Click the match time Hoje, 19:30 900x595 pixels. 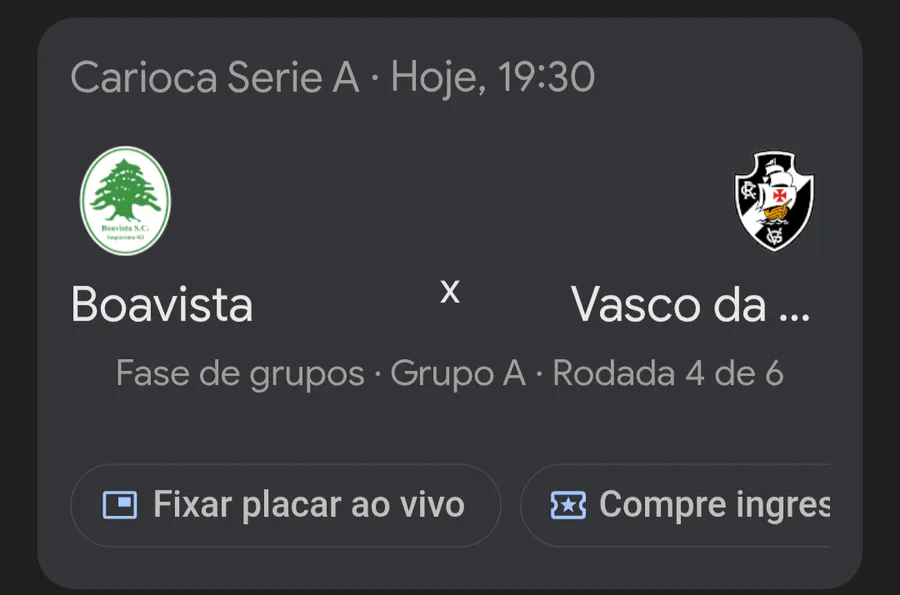tap(493, 77)
